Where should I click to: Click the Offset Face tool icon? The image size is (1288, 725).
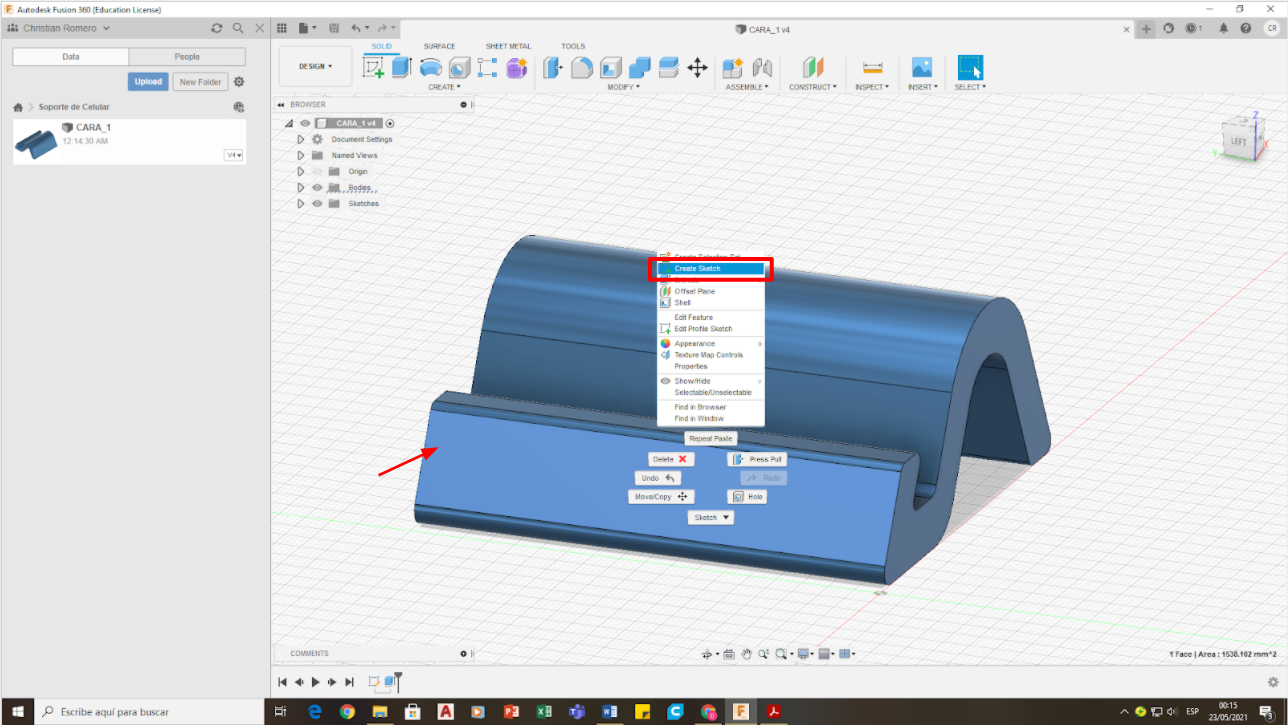[x=669, y=67]
